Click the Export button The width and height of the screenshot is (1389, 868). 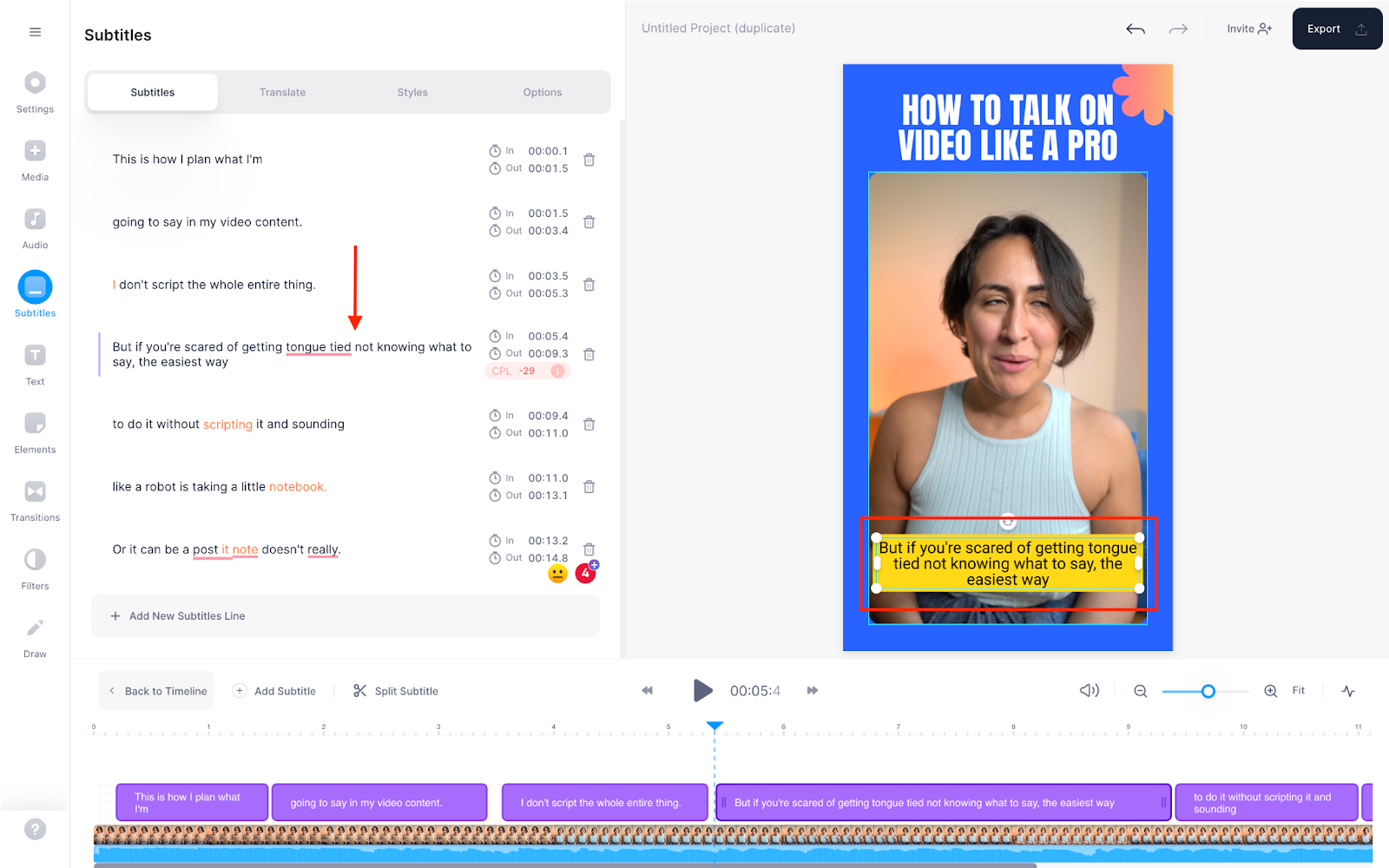click(x=1337, y=29)
